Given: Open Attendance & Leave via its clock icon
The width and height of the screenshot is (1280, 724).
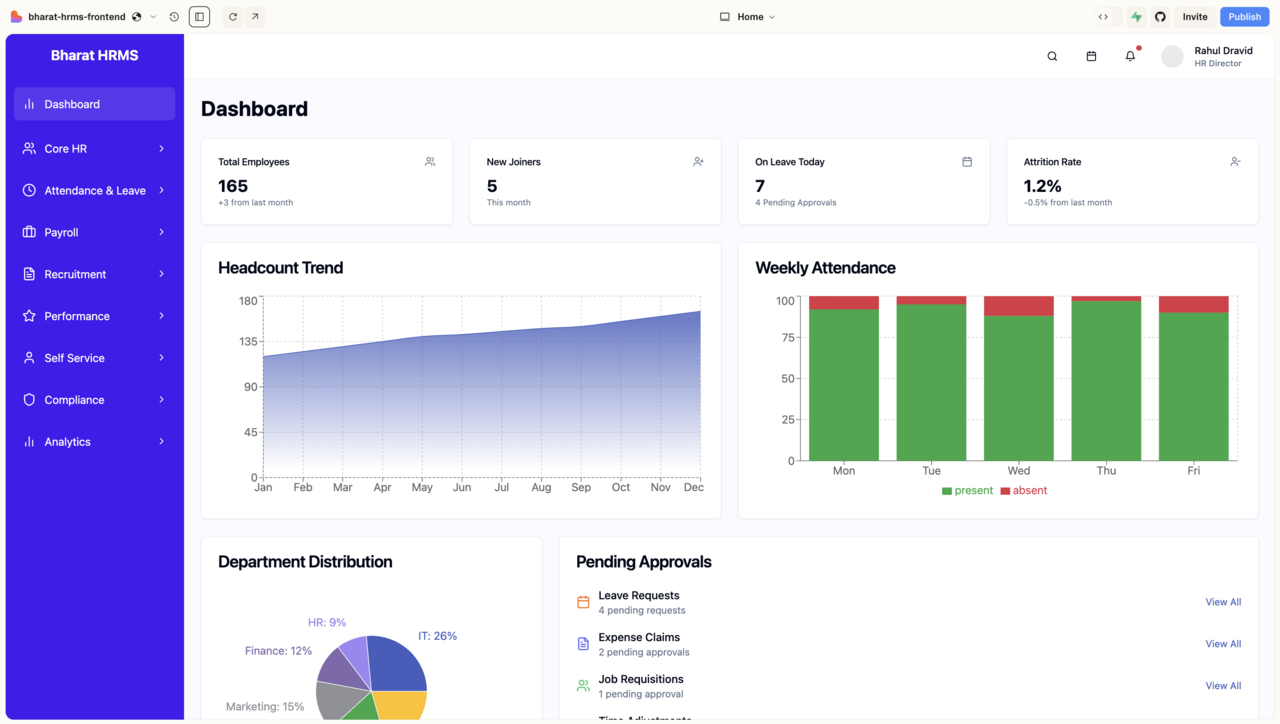Looking at the screenshot, I should click(x=28, y=190).
